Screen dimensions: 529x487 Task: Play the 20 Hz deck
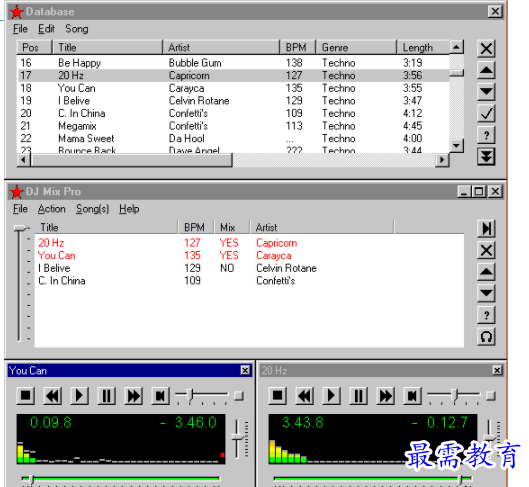tap(332, 395)
